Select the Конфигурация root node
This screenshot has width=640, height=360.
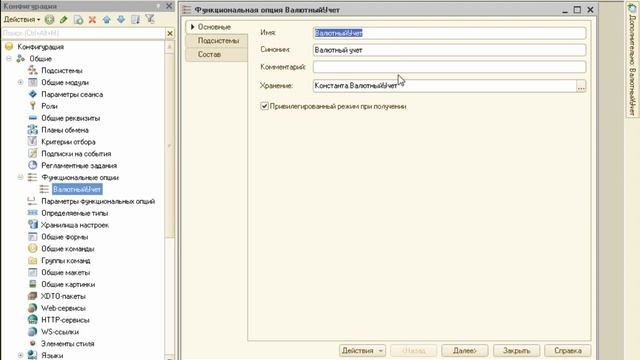[x=40, y=47]
